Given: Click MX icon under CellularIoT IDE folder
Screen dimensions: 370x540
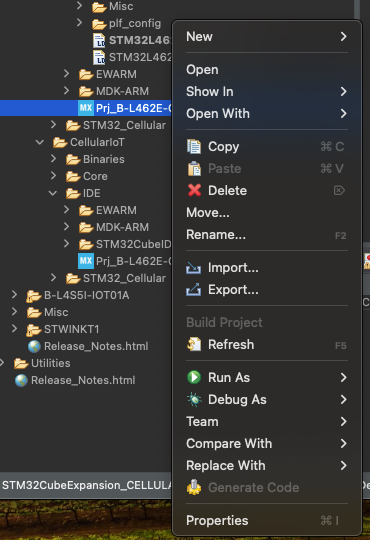Looking at the screenshot, I should coord(86,261).
